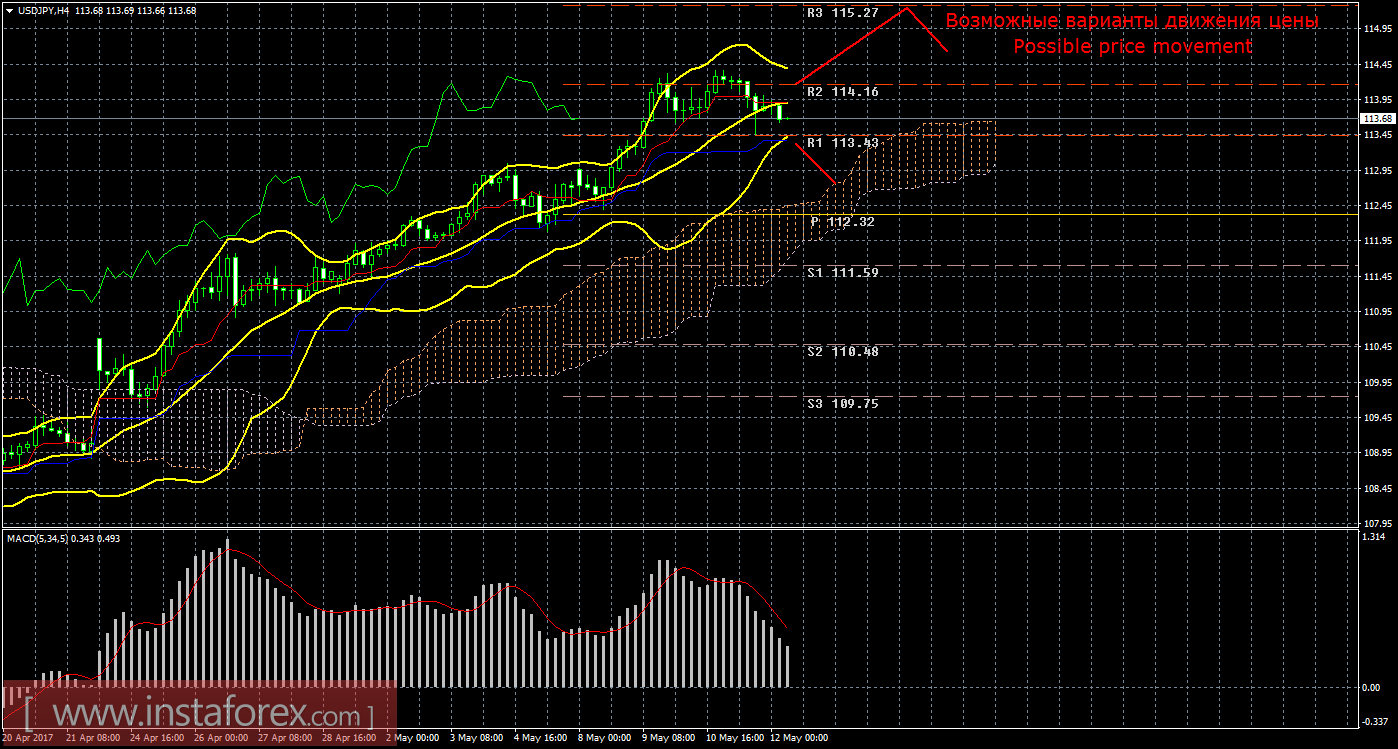Screen dimensions: 1398x749
Task: Select the Russian annotation 'Возможные варианты движения цены'
Action: 1132,21
